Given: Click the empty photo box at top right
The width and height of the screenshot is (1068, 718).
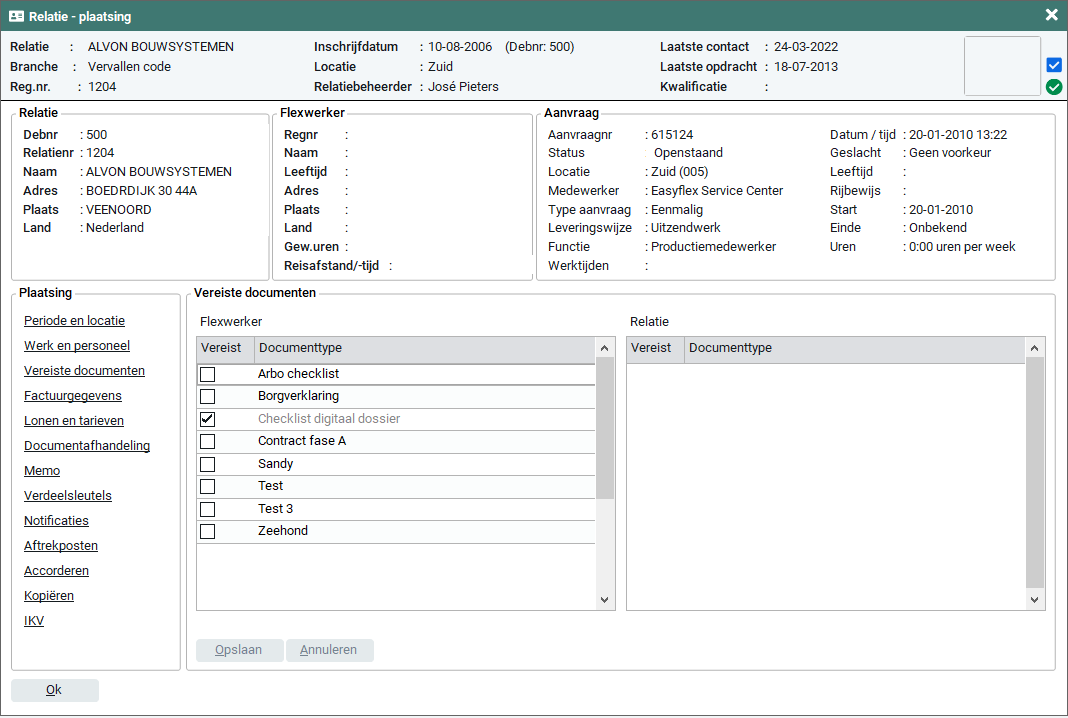Looking at the screenshot, I should 1001,66.
